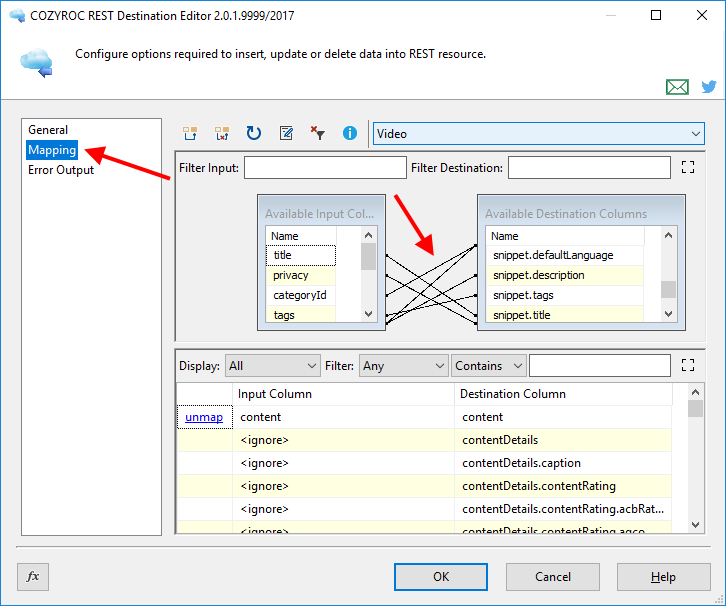Click the Cancel button
The height and width of the screenshot is (606, 726).
pos(553,577)
